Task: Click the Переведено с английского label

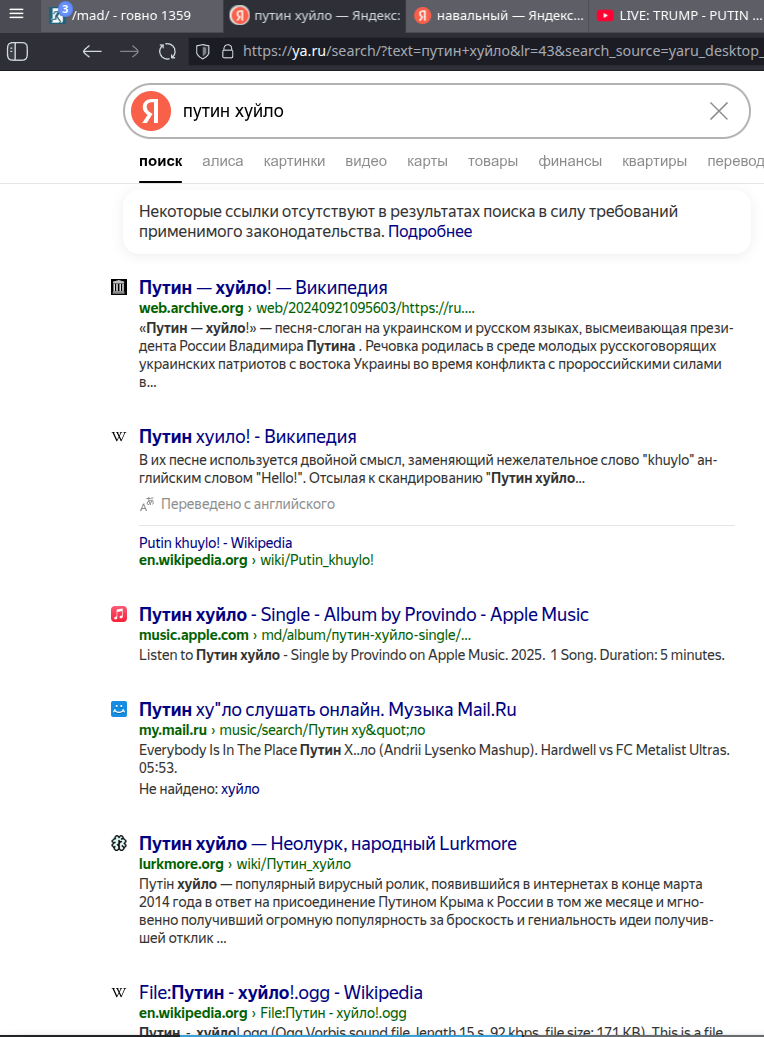Action: [x=248, y=504]
